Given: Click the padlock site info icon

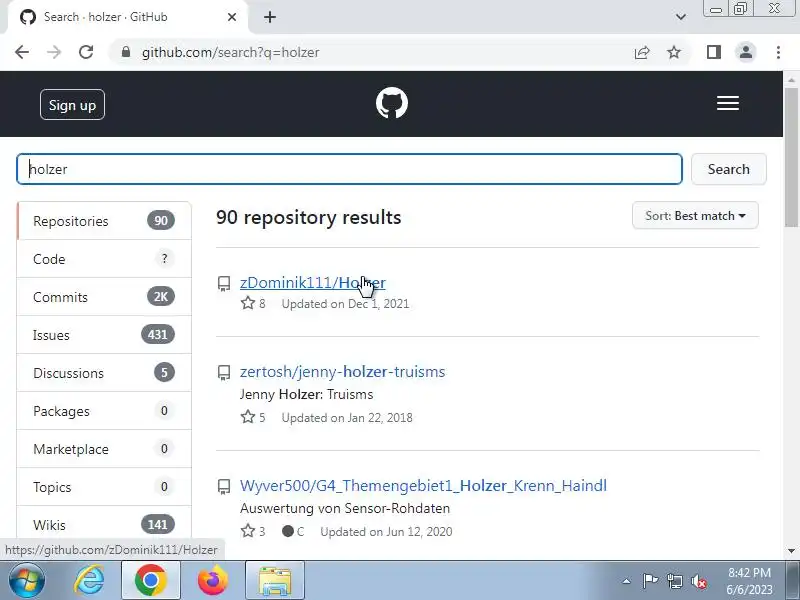Looking at the screenshot, I should 126,52.
